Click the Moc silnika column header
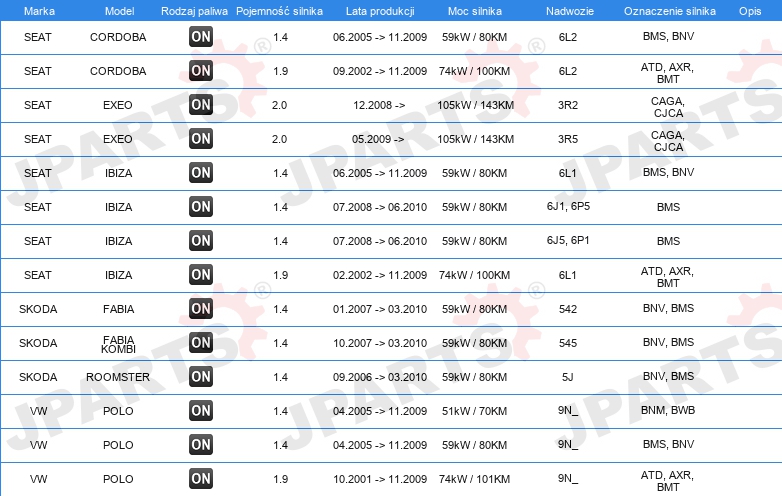This screenshot has height=496, width=782. click(475, 11)
